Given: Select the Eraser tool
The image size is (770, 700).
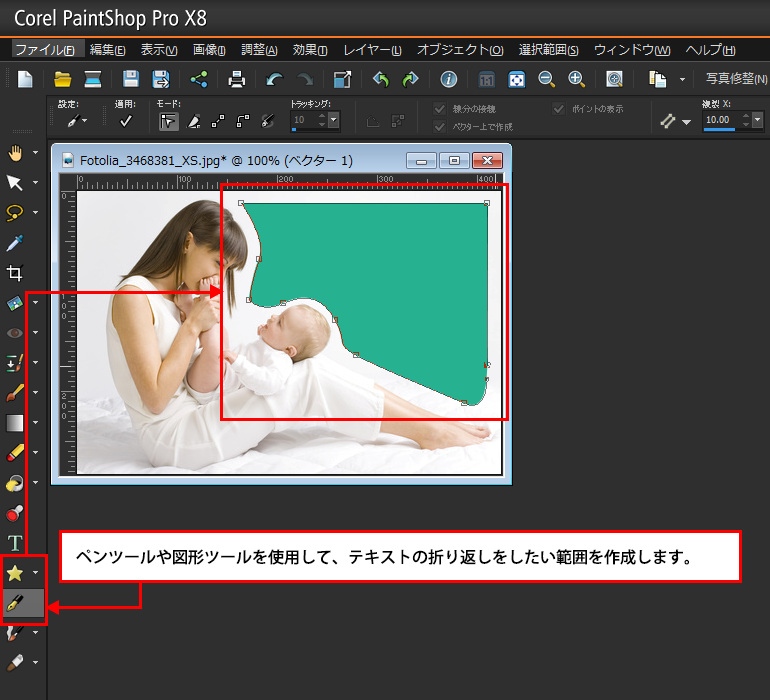Looking at the screenshot, I should (15, 452).
